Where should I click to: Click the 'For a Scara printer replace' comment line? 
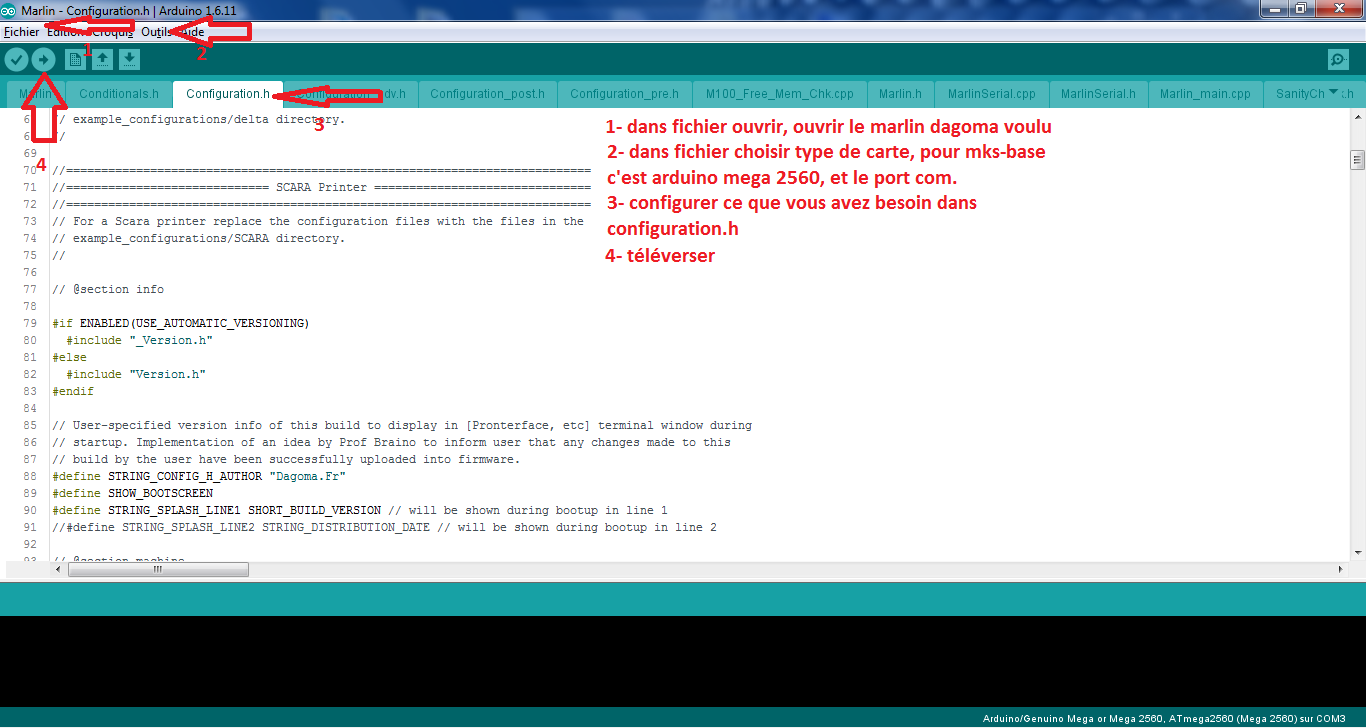318,221
